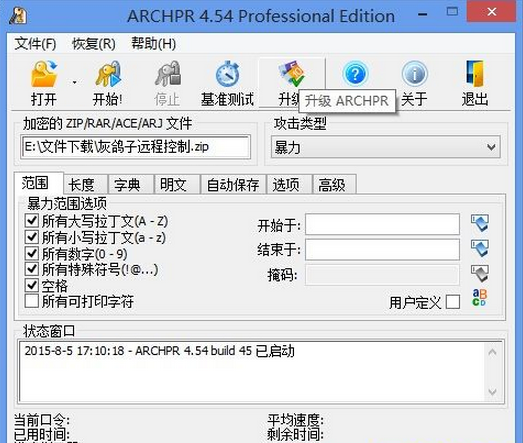This screenshot has height=443, width=523.
Task: Switch to the 范围 tab
Action: click(x=38, y=183)
